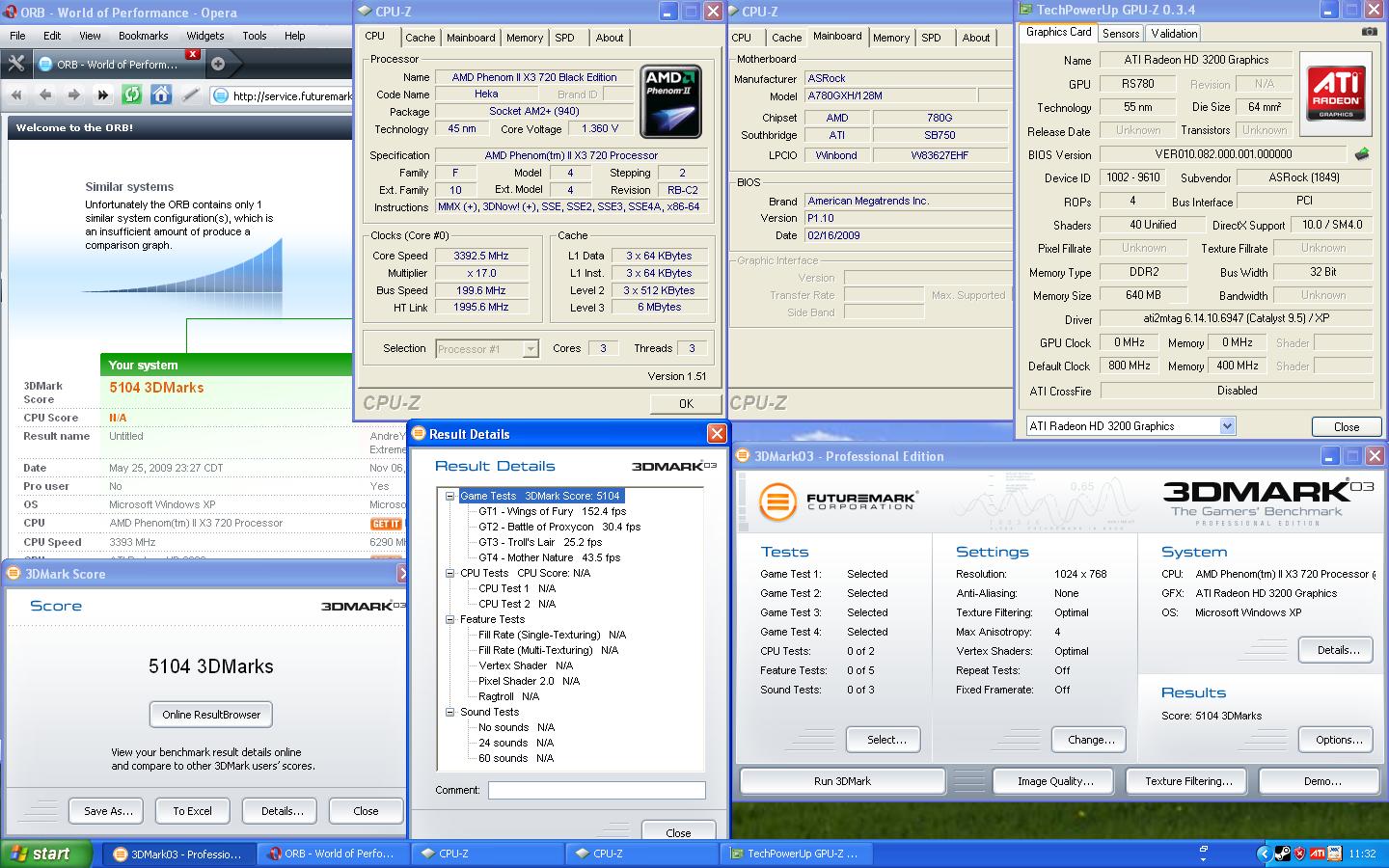This screenshot has width=1389, height=868.
Task: Switch to TechPowerUp GPU-Z taskbar button
Action: pos(796,854)
